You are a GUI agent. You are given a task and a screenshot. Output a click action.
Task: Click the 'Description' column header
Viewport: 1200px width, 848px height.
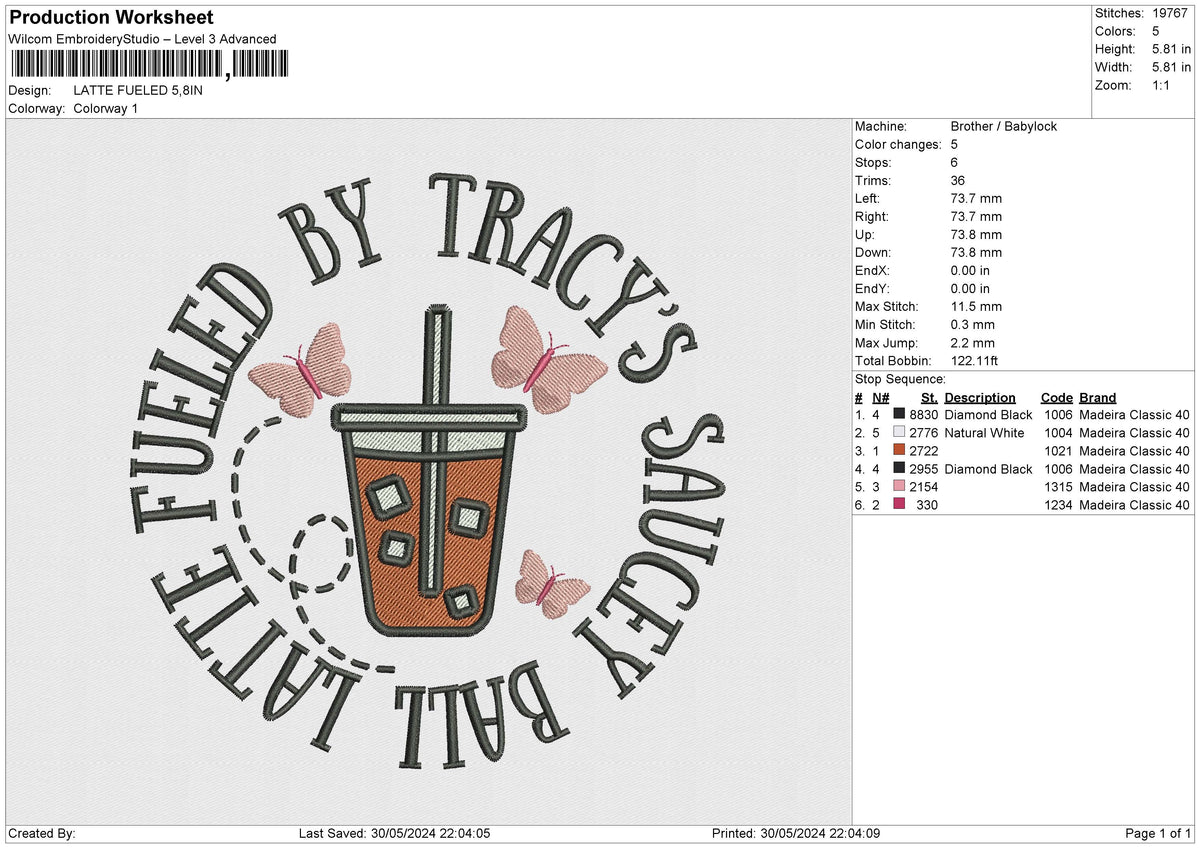[x=980, y=397]
